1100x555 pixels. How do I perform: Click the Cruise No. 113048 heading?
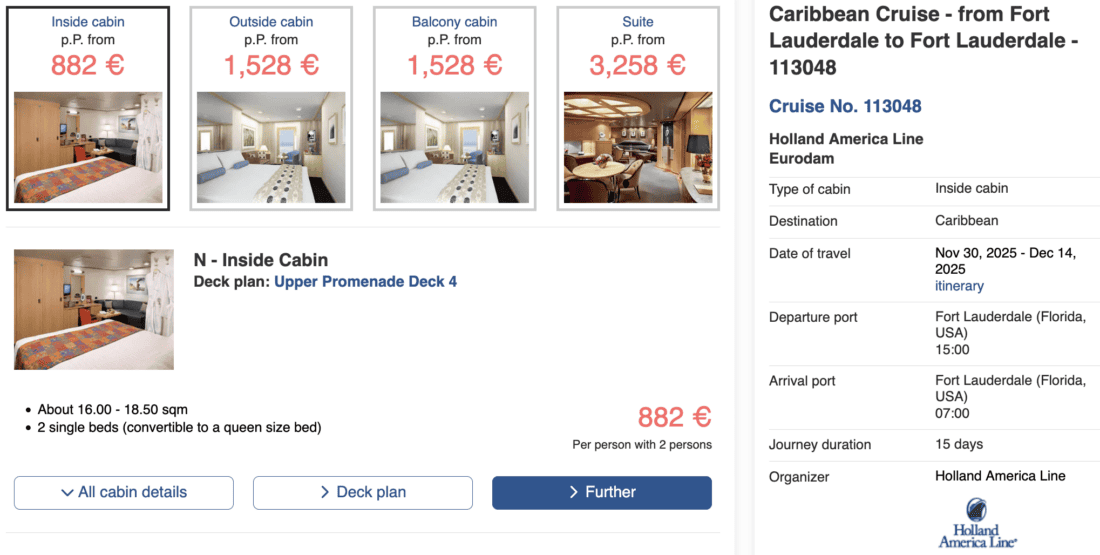(x=845, y=106)
